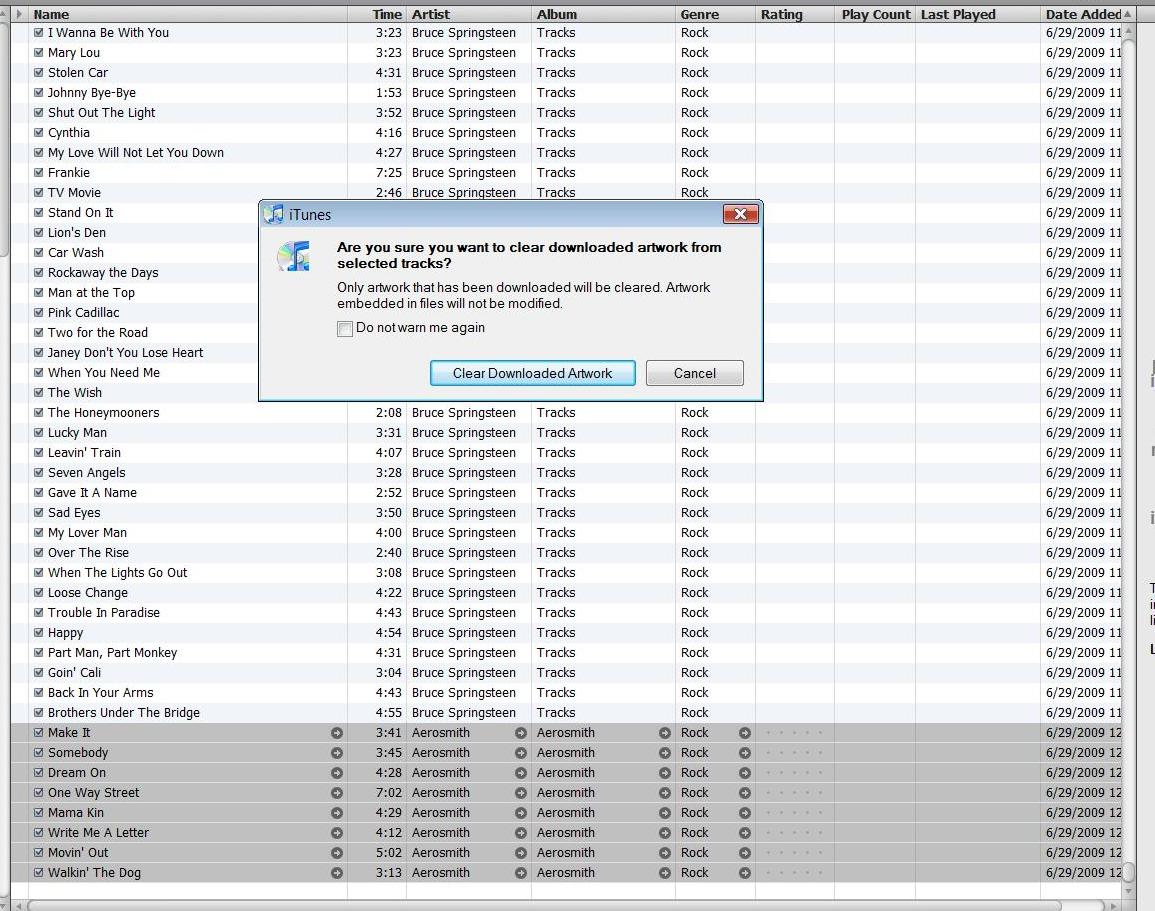Click the genre arrow icon in Dream On row
This screenshot has width=1155, height=911.
[x=745, y=773]
